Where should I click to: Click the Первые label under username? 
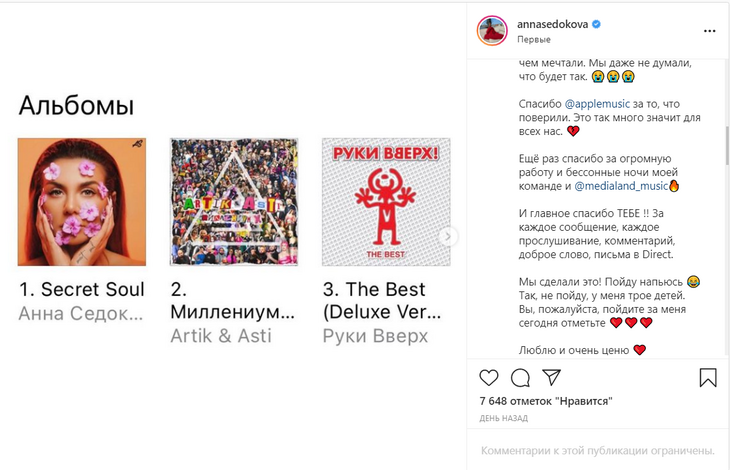[534, 39]
